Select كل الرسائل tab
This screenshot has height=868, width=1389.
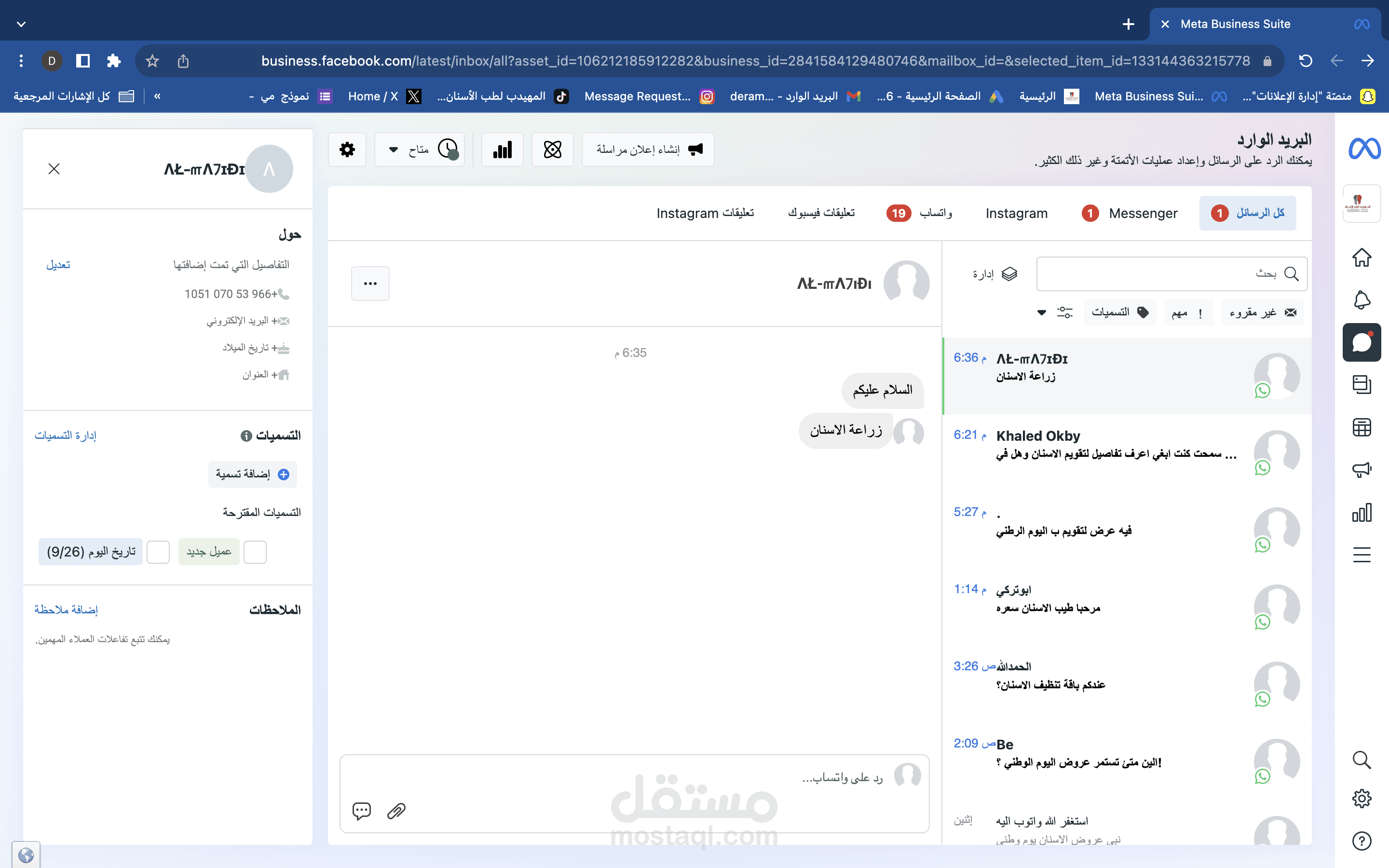(x=1247, y=213)
